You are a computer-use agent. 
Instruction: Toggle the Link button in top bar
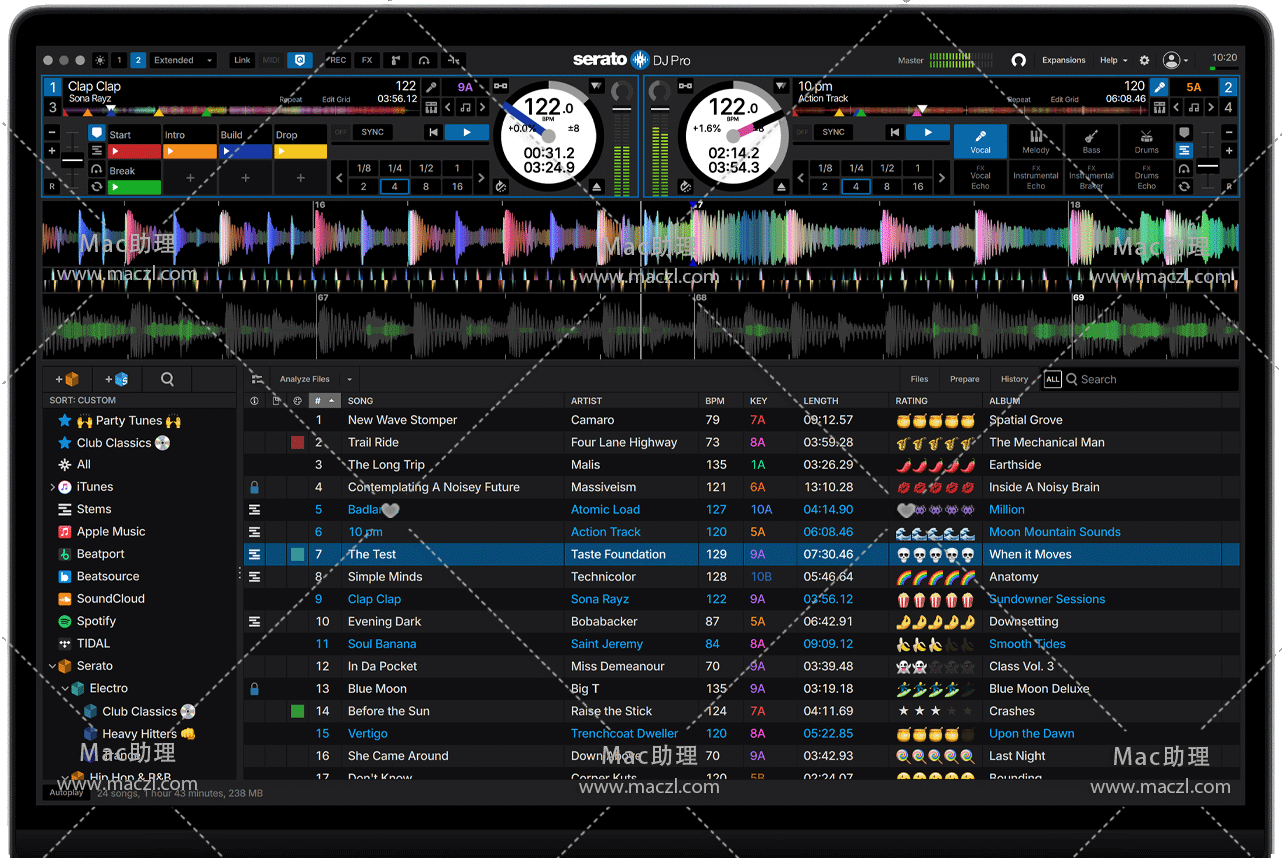point(242,61)
